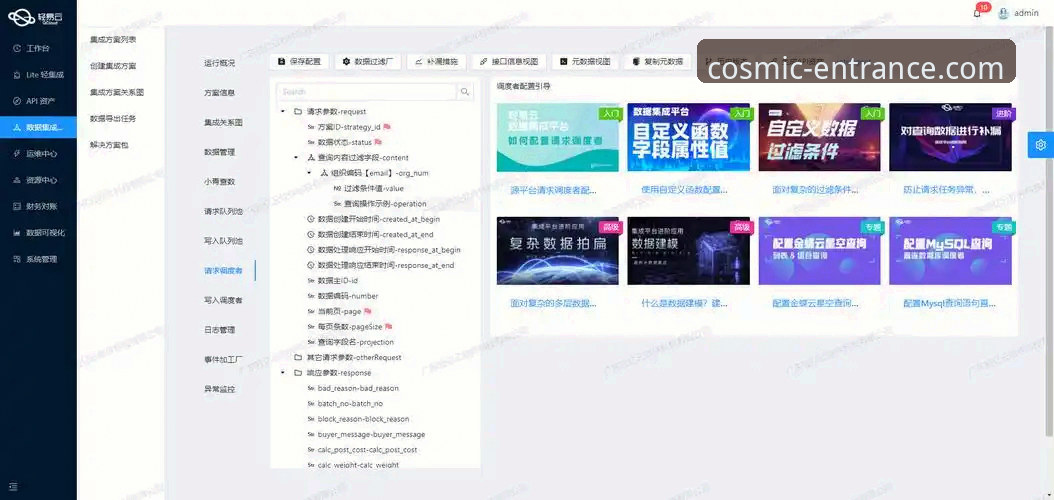Collapse the 响应参数-response tree node
The width and height of the screenshot is (1054, 500).
coord(284,372)
